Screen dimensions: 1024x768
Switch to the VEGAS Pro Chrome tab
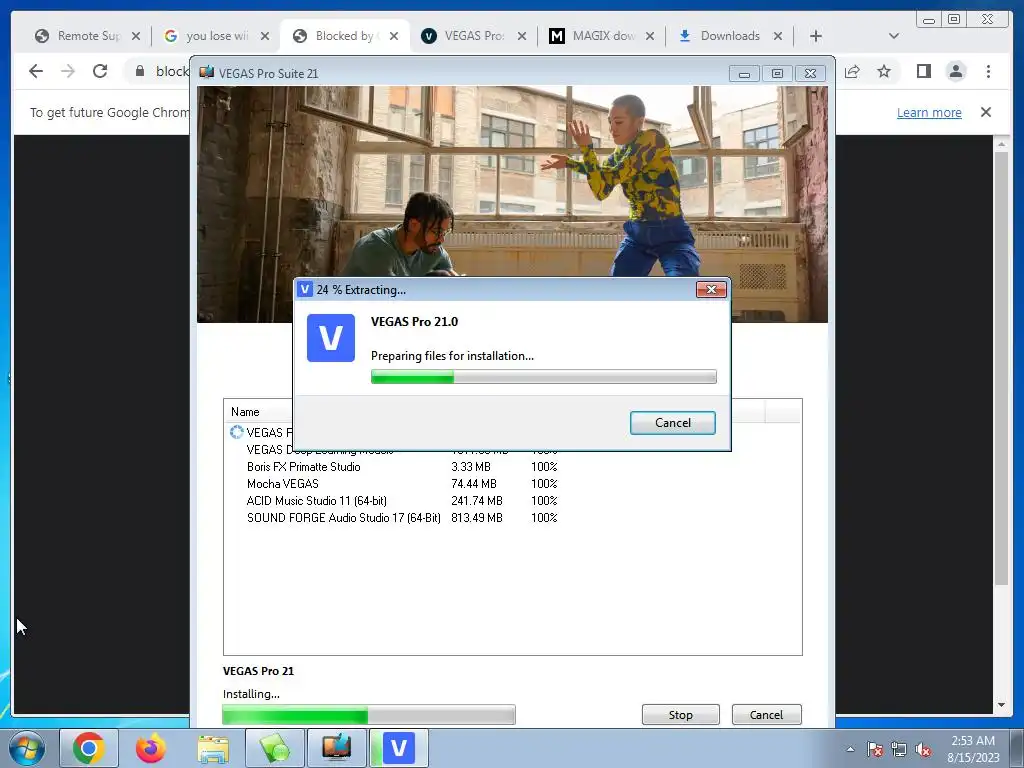[x=473, y=36]
